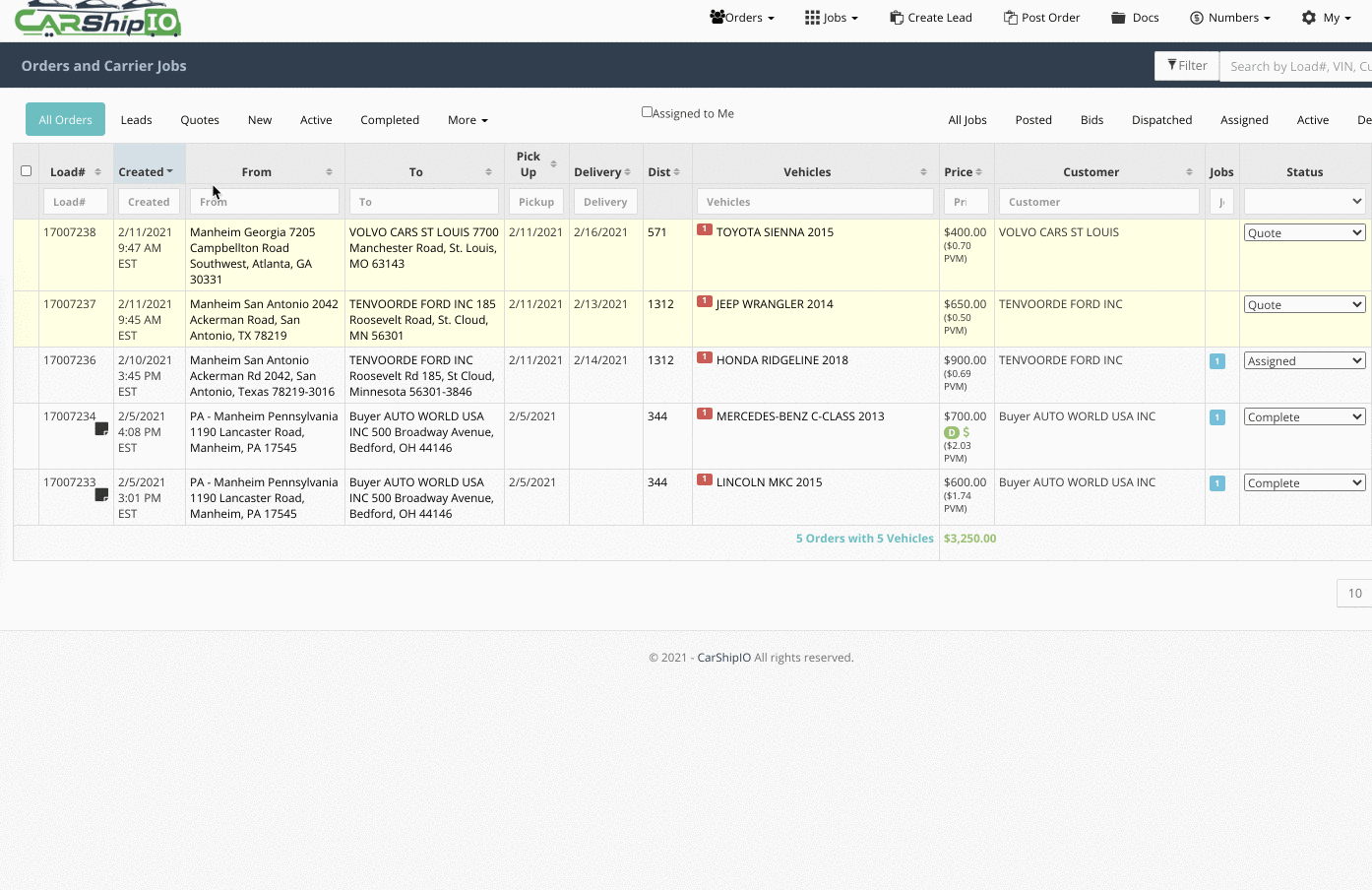
Task: Sort by the Price column
Action: tap(967, 172)
